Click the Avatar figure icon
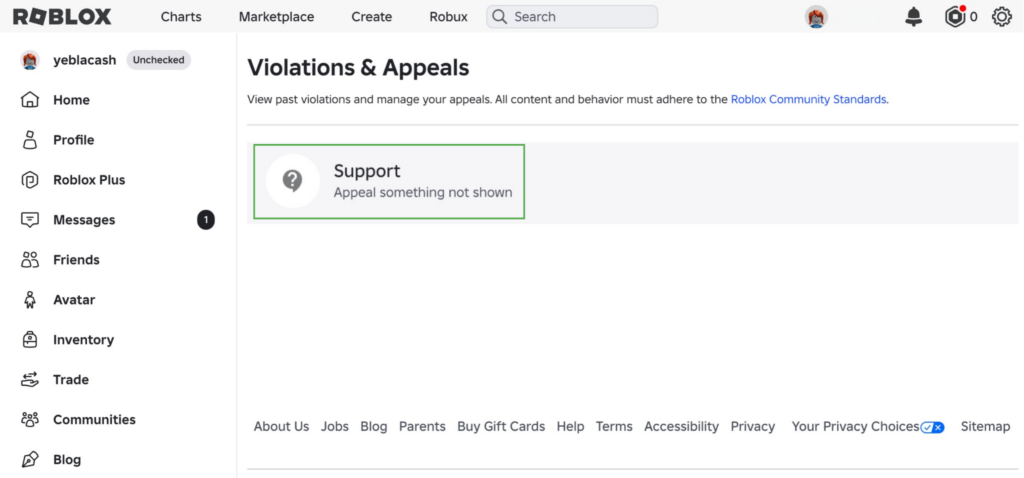1024x478 pixels. click(30, 300)
